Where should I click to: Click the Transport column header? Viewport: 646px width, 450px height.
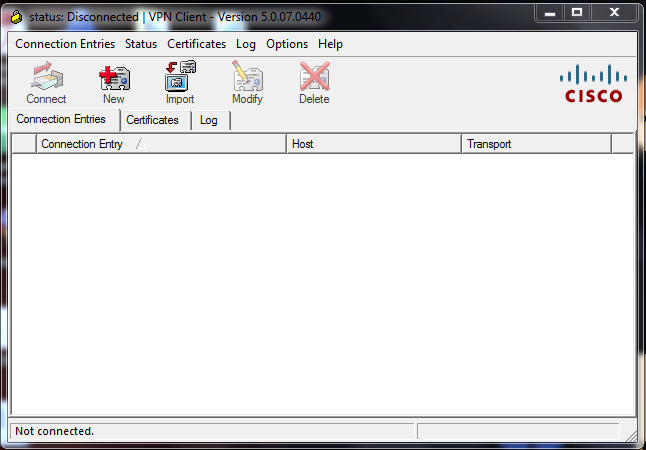[x=536, y=144]
